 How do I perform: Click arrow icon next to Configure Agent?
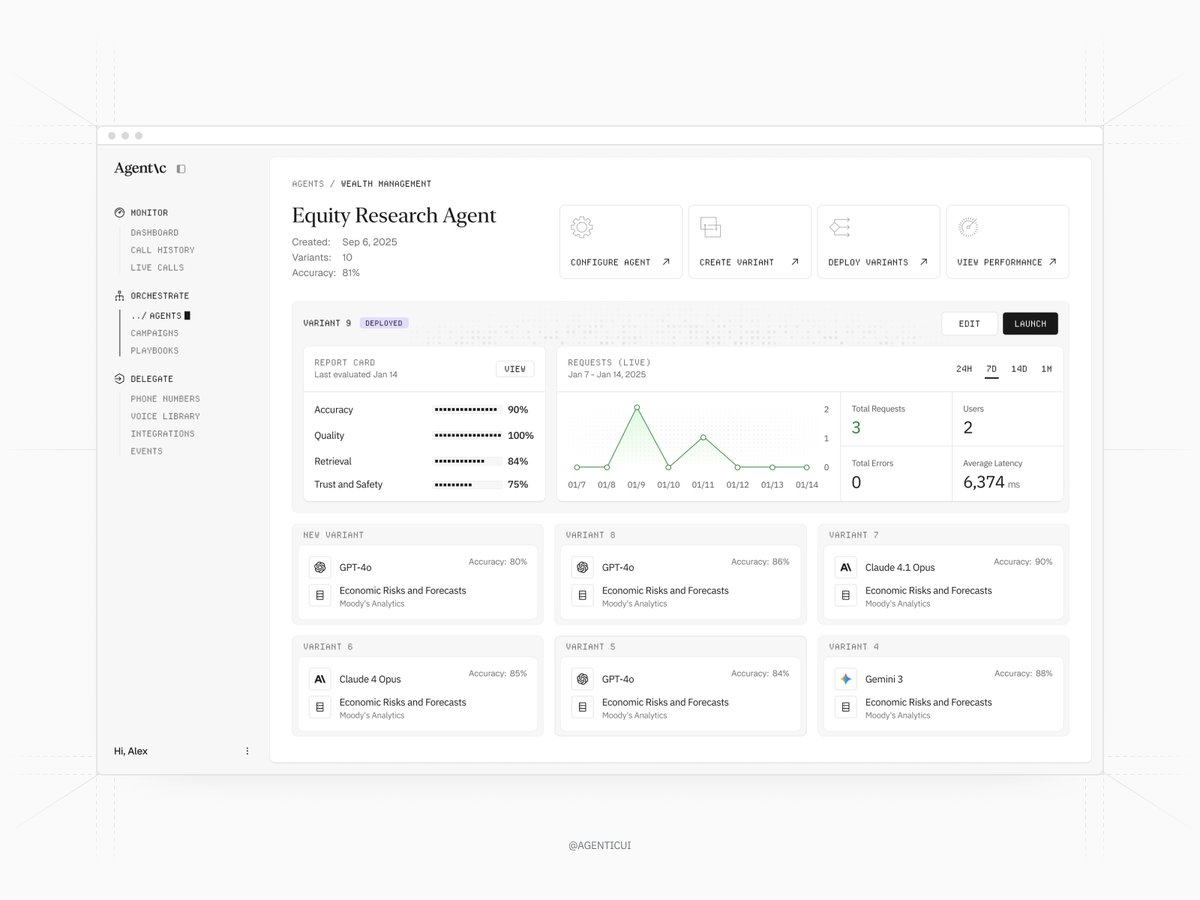[x=666, y=262]
